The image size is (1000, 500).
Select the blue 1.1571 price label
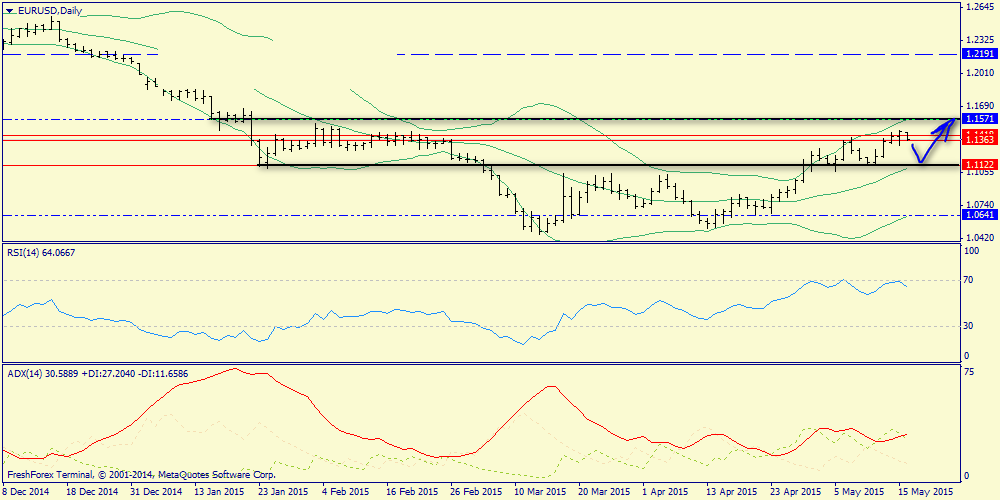coord(977,118)
